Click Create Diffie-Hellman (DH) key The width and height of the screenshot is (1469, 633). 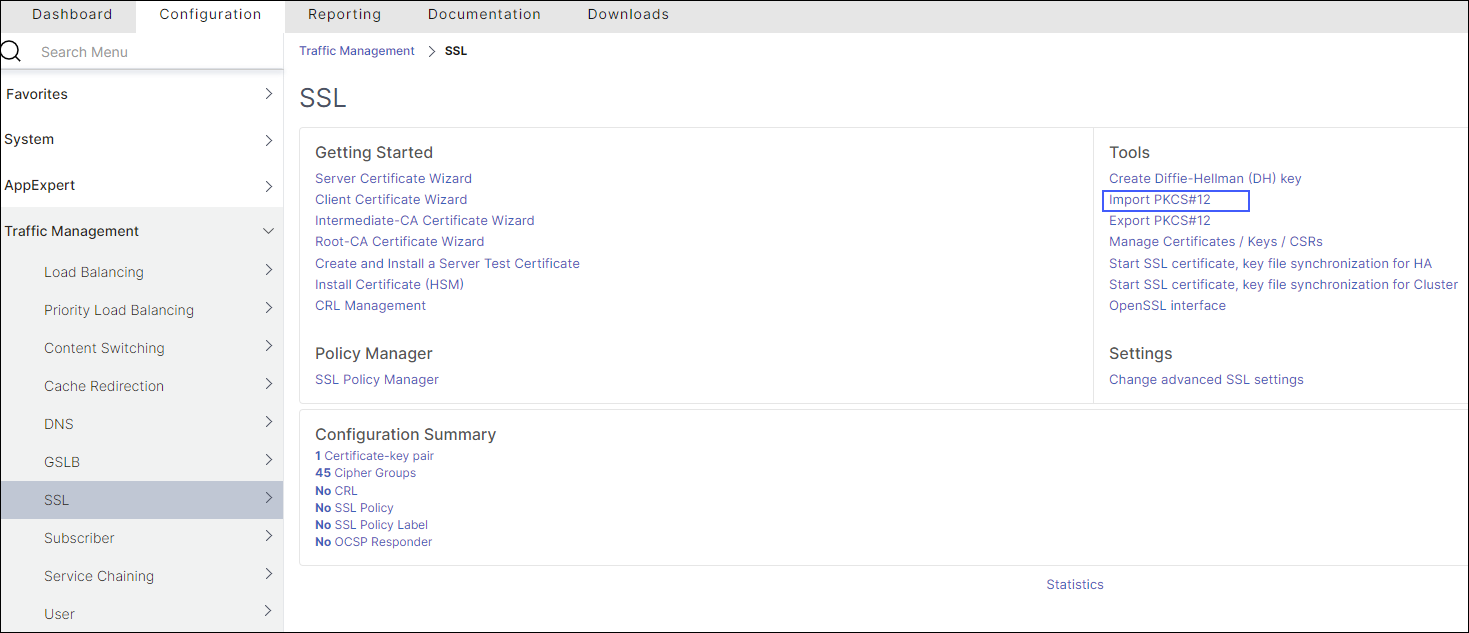[x=1205, y=178]
